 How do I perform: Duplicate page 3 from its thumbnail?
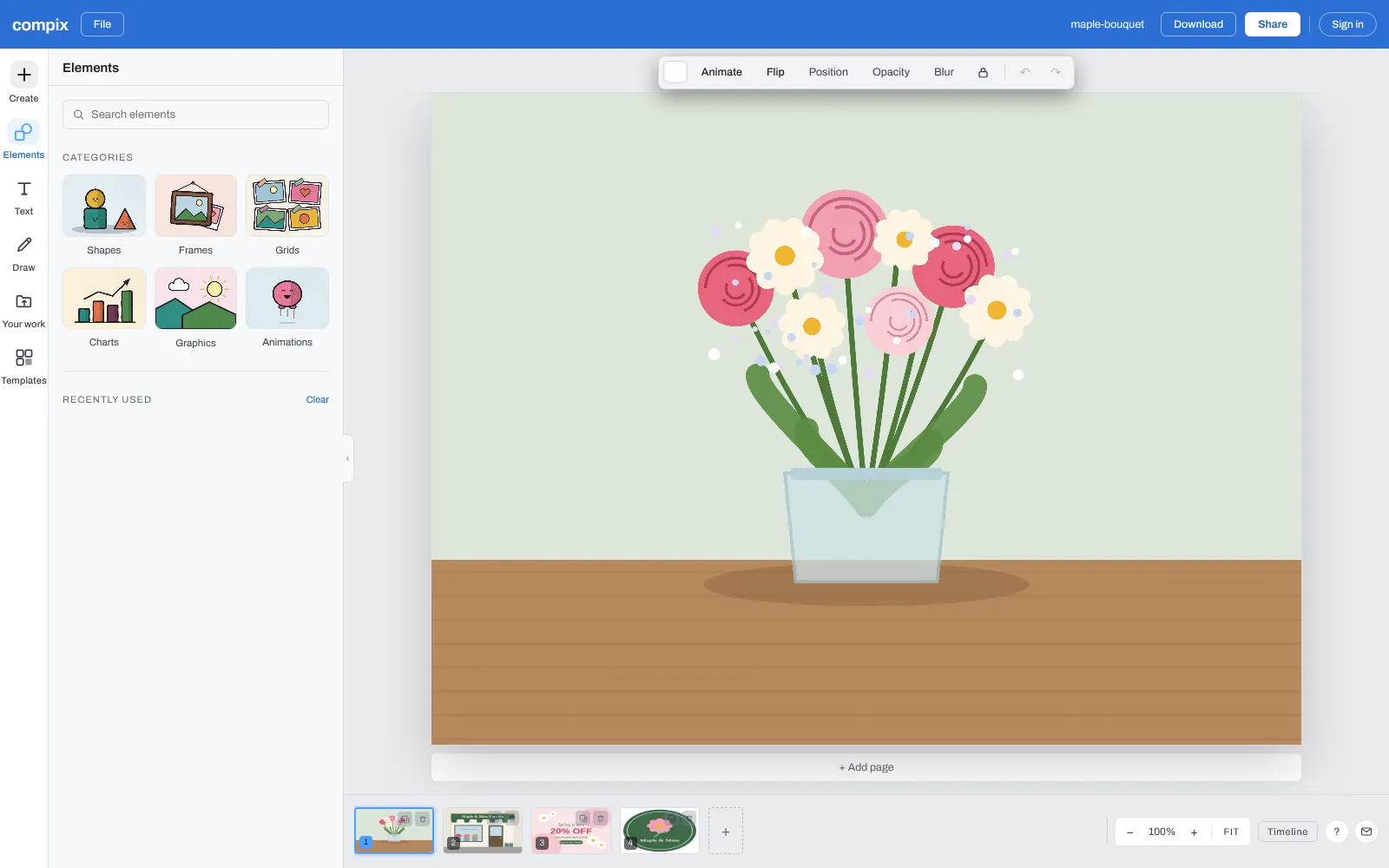(583, 819)
